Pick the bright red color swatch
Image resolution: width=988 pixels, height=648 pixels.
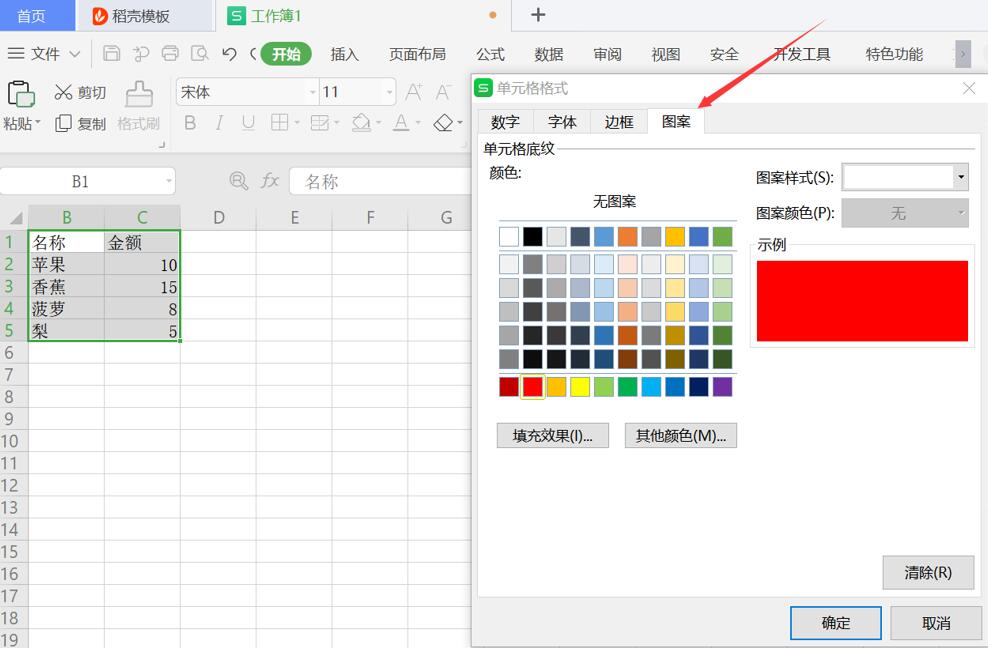pyautogui.click(x=532, y=386)
